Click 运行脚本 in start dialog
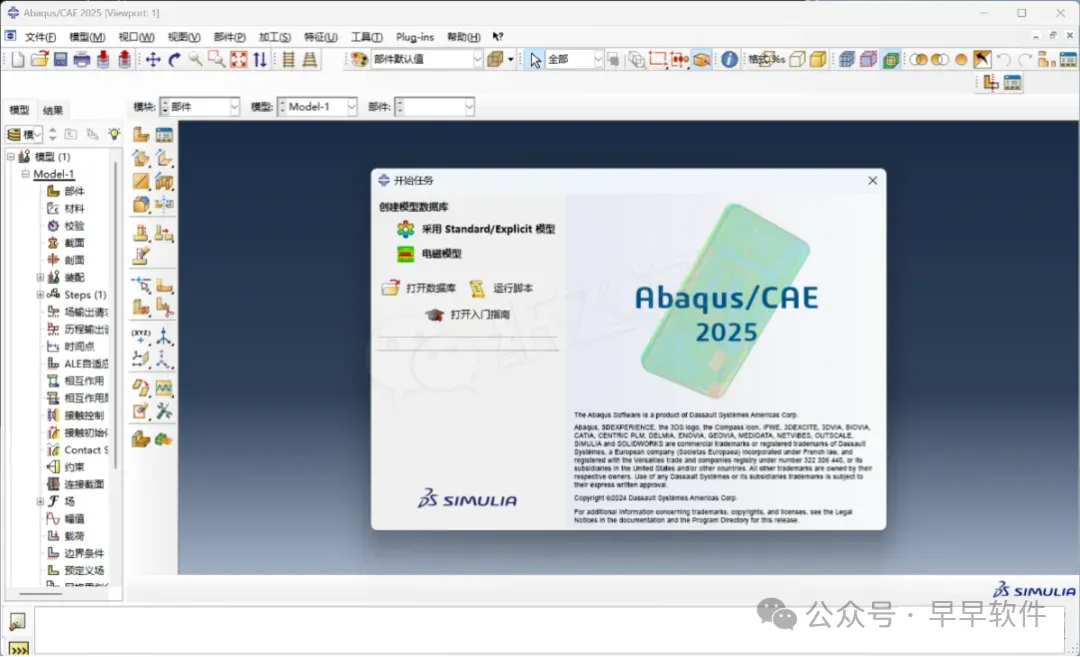The width and height of the screenshot is (1080, 657). pos(501,288)
